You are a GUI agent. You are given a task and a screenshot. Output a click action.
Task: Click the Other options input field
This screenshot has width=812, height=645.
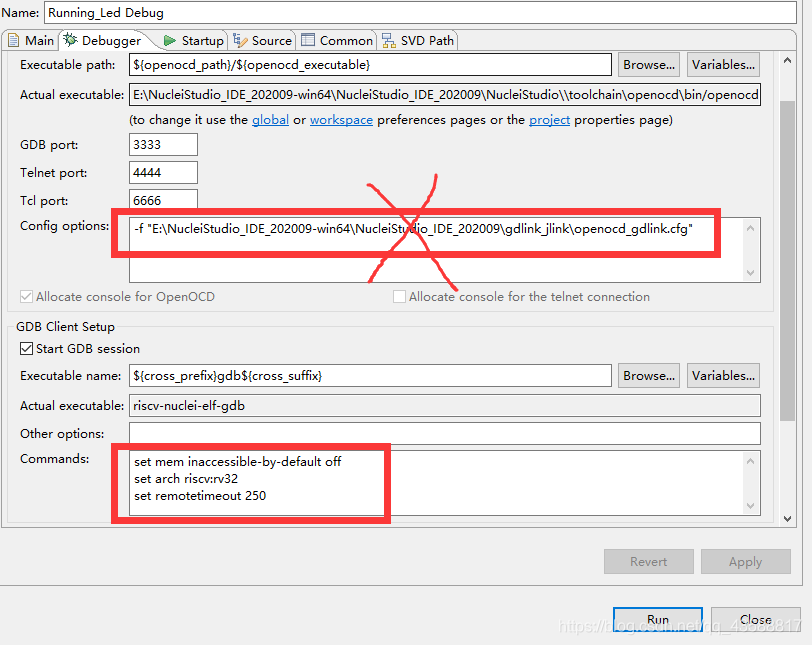point(445,433)
